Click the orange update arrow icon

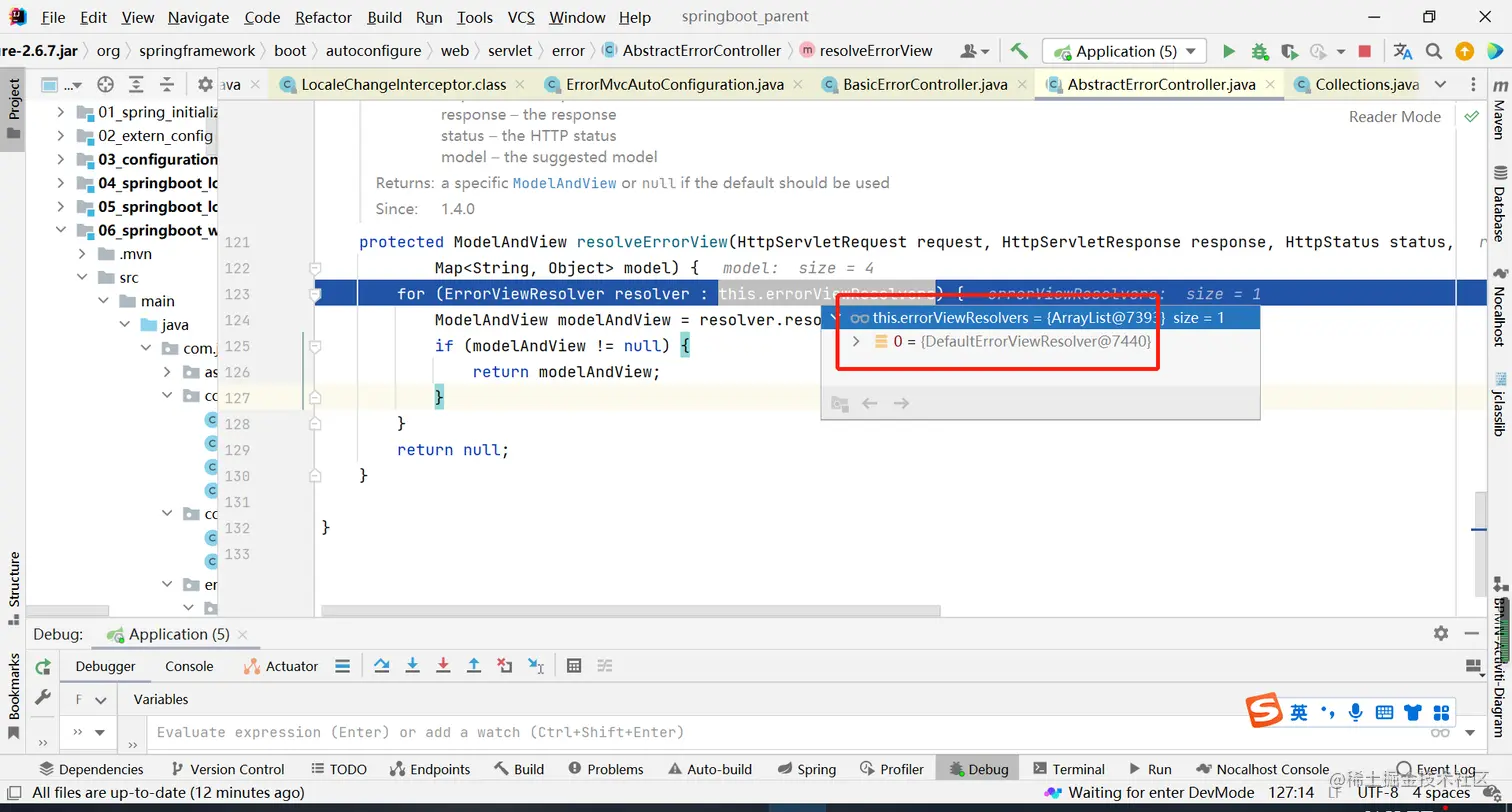(1464, 51)
